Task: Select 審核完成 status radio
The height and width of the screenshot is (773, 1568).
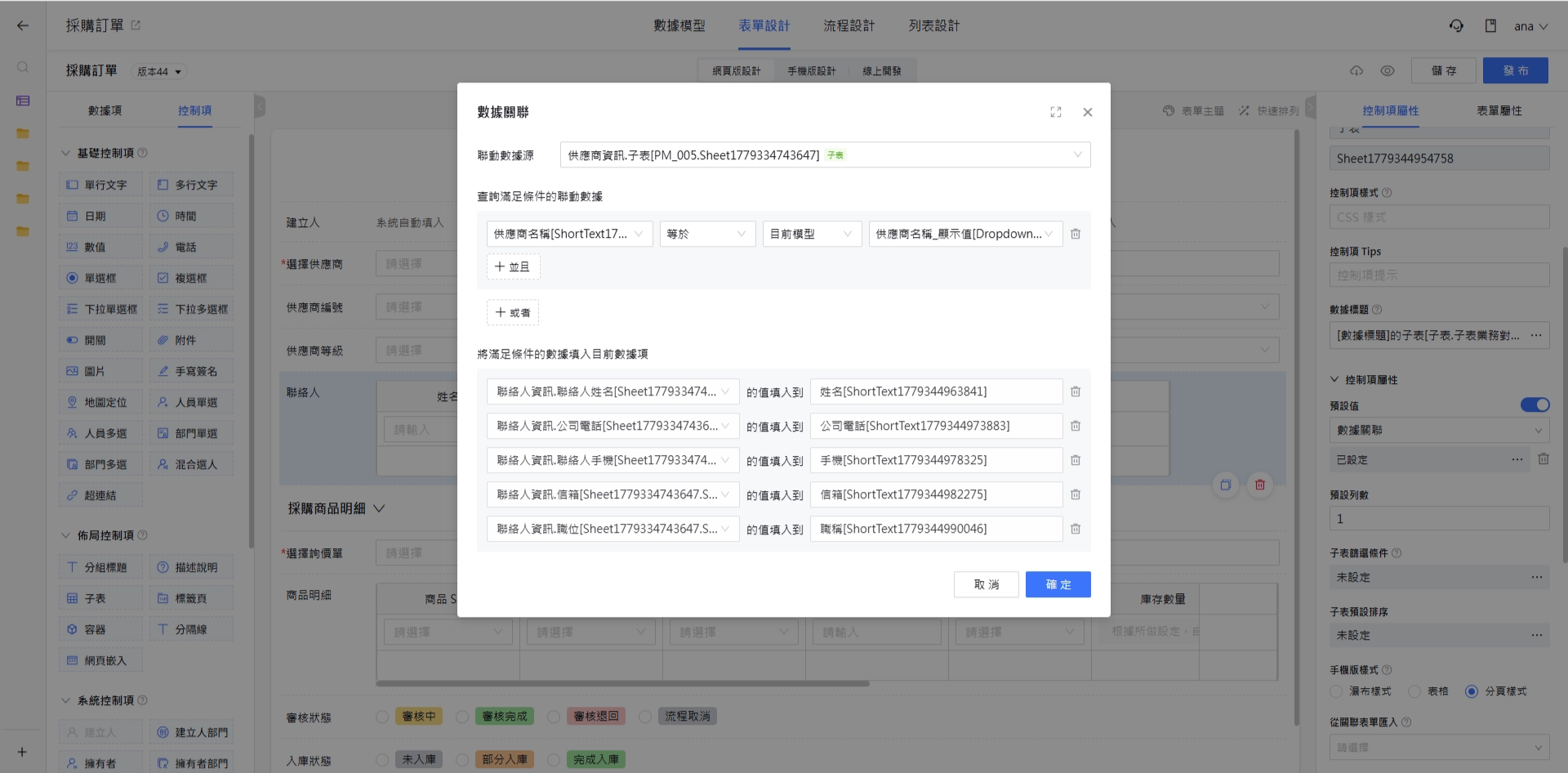Action: click(x=462, y=717)
